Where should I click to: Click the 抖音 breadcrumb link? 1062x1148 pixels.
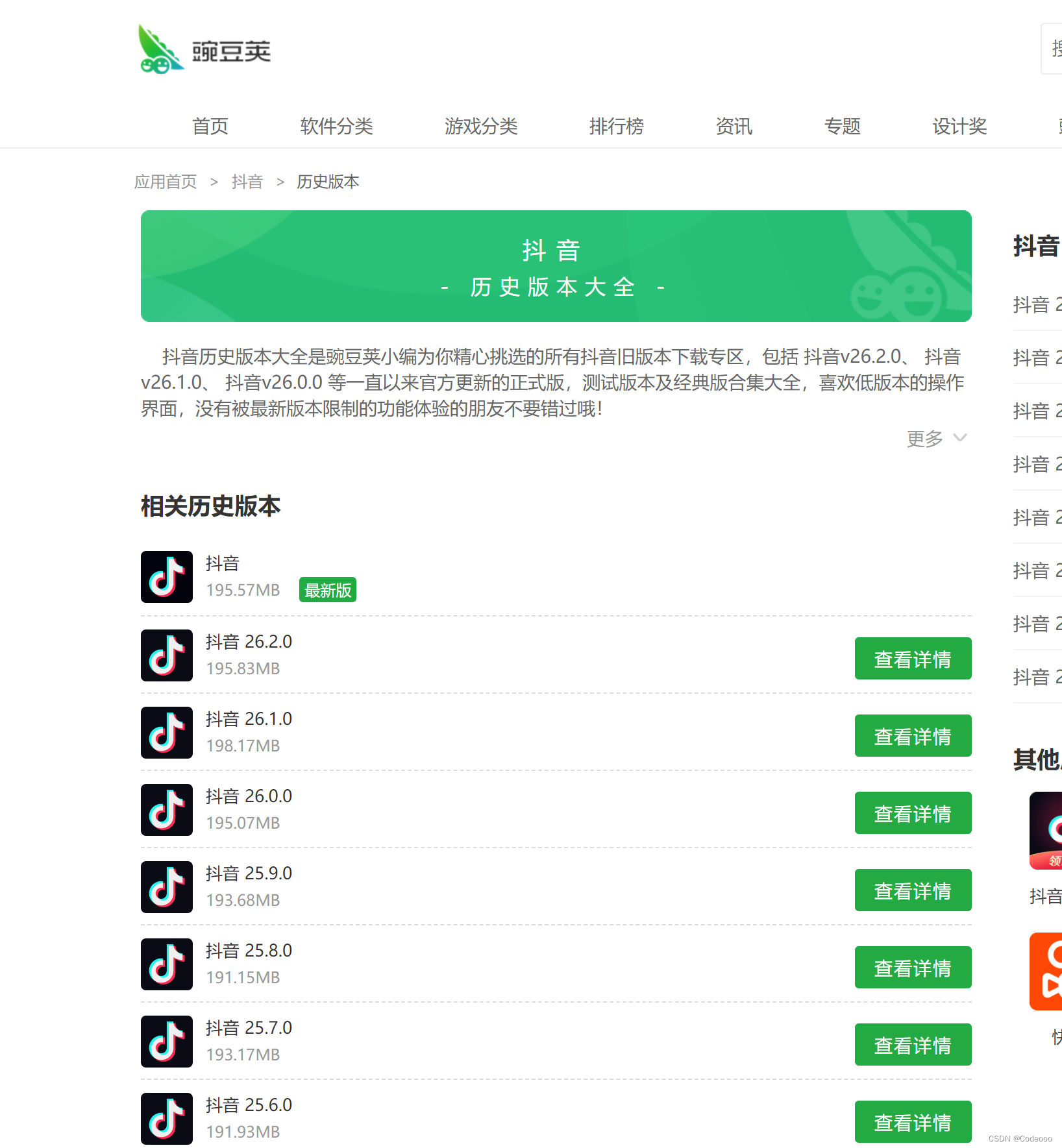click(x=247, y=182)
